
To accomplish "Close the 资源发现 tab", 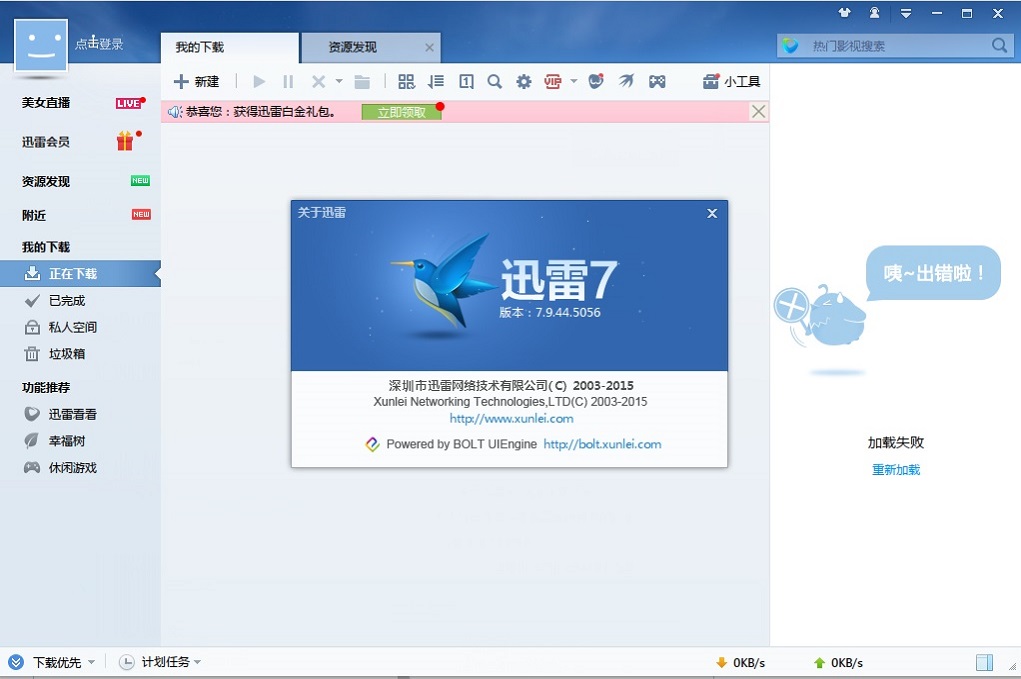I will 429,48.
